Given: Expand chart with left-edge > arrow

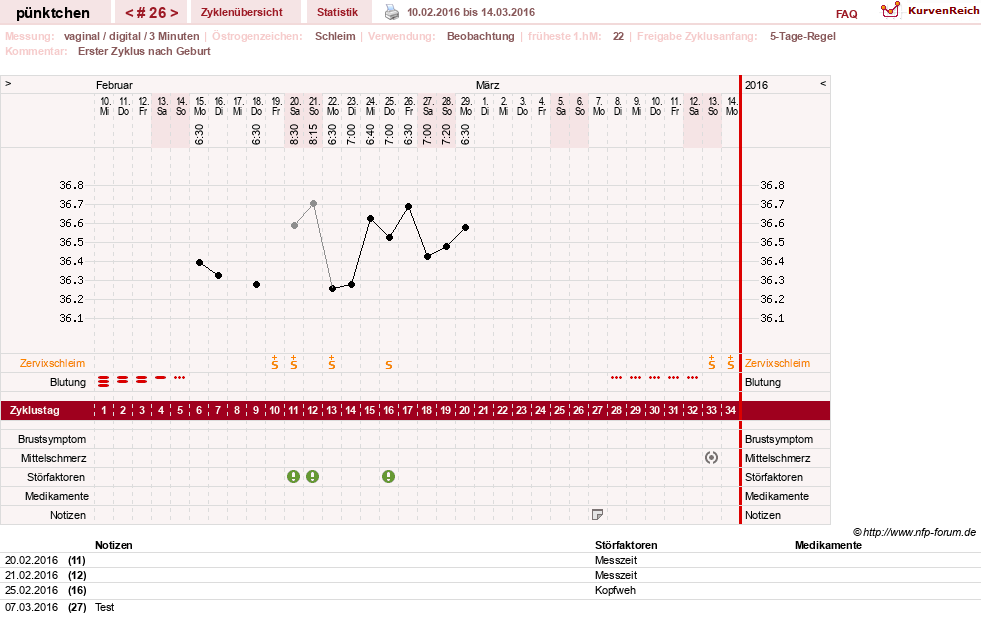Looking at the screenshot, I should tap(8, 83).
